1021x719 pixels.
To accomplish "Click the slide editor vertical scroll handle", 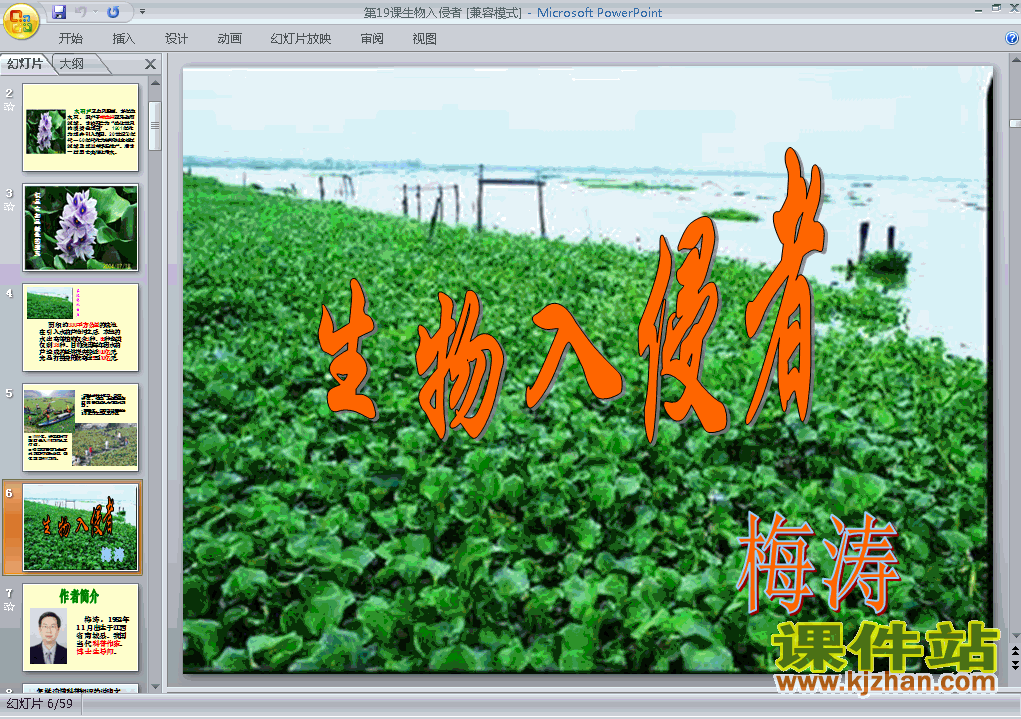I will [1015, 123].
